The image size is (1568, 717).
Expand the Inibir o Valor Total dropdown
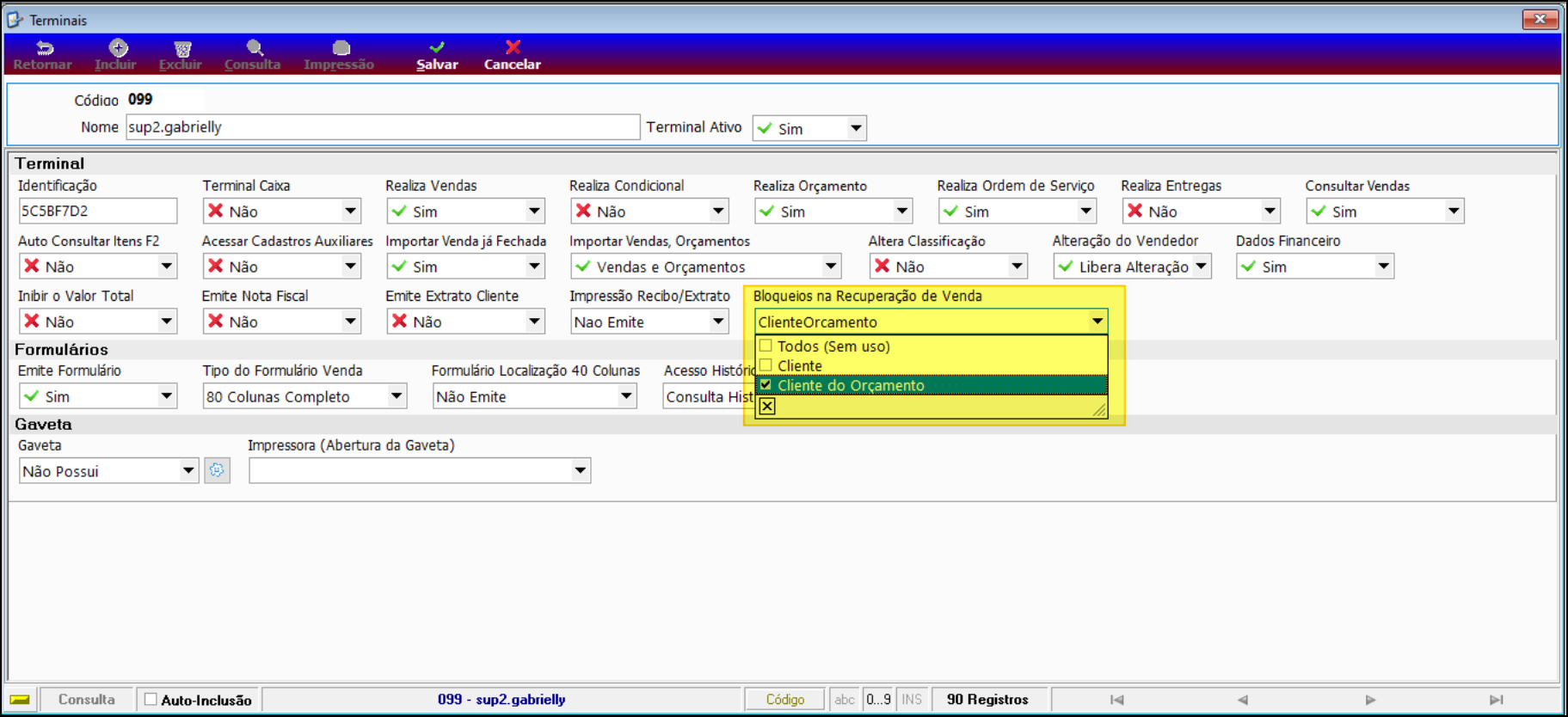166,321
